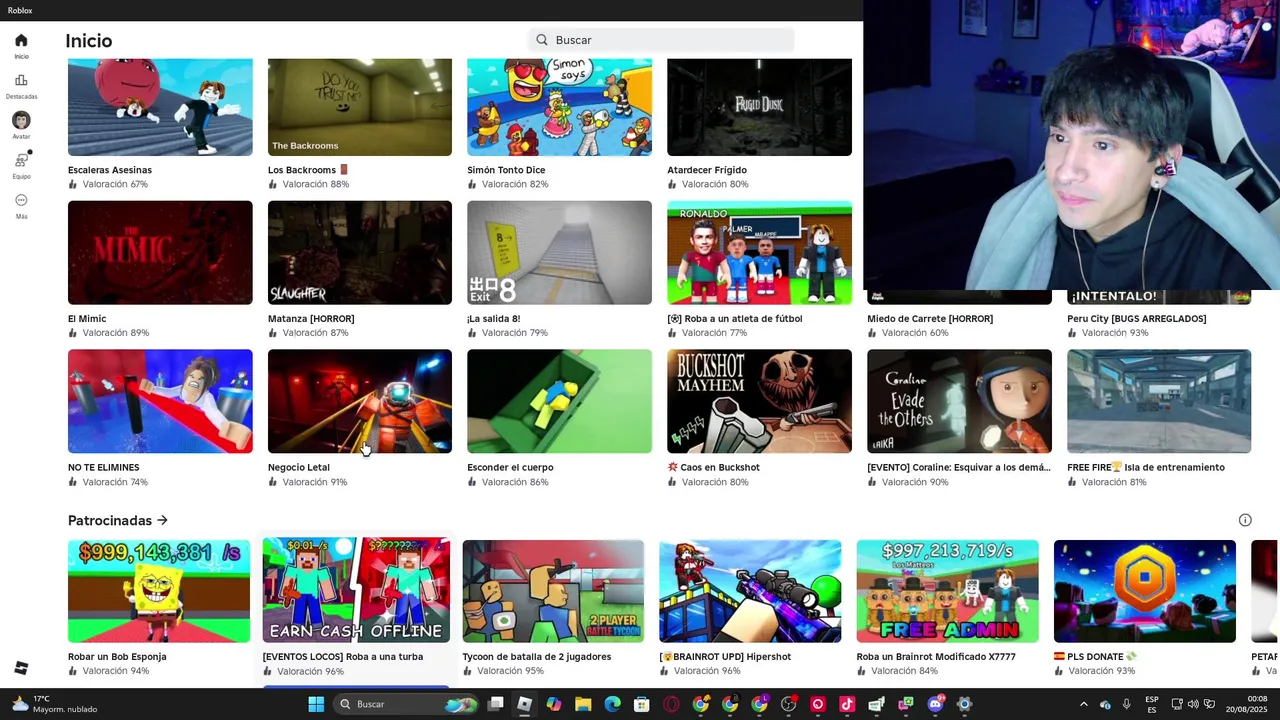The image size is (1280, 720).
Task: Click the info icon beside Patrocinadas row
Action: coord(1245,520)
